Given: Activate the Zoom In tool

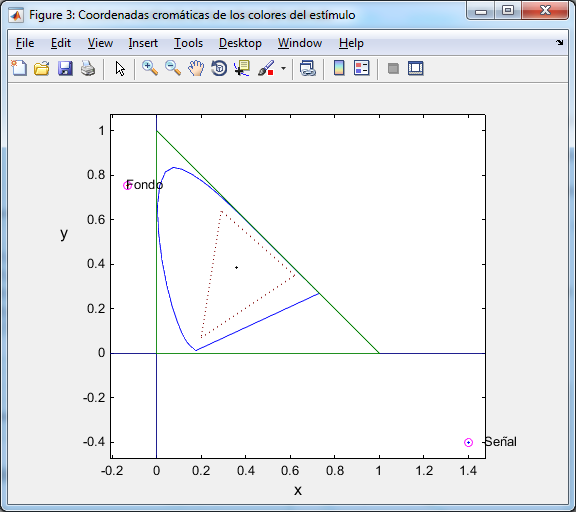Looking at the screenshot, I should pyautogui.click(x=150, y=68).
